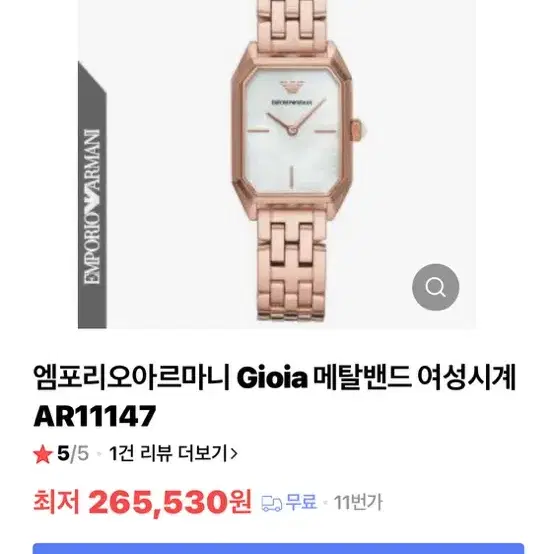Click the AR11147 model number
This screenshot has width=554, height=554.
point(95,416)
